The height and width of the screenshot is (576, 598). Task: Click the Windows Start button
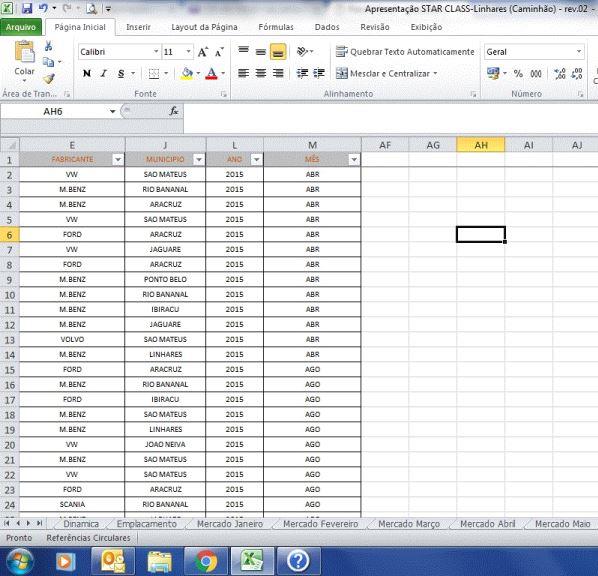pos(20,561)
